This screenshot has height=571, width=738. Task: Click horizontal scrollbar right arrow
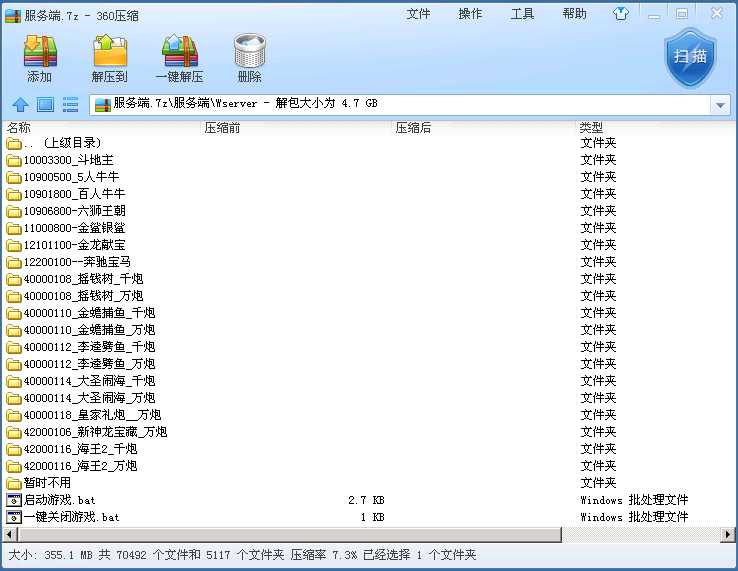click(728, 534)
